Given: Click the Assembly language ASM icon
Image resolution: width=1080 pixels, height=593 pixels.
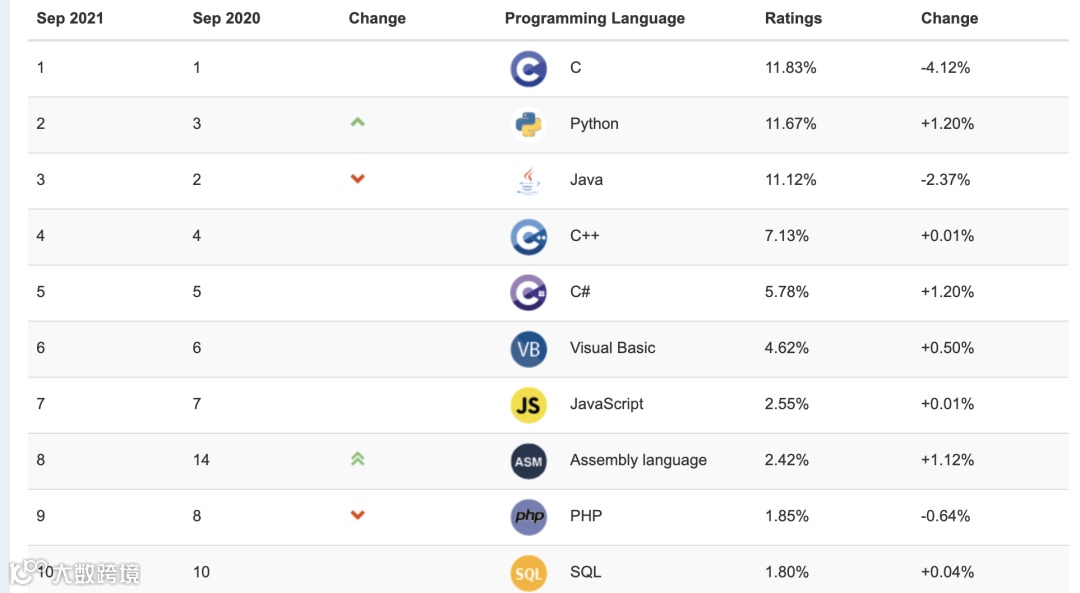Looking at the screenshot, I should coord(528,460).
